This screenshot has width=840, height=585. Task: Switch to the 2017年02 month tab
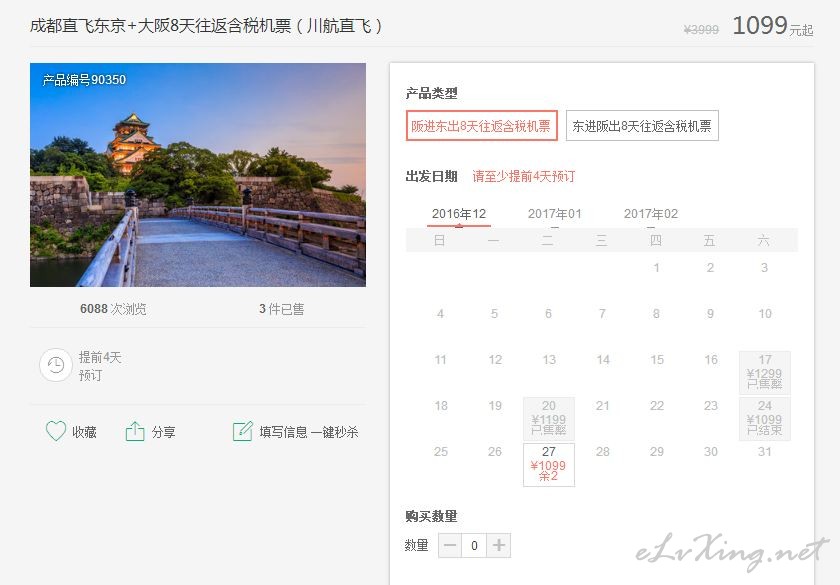point(650,214)
